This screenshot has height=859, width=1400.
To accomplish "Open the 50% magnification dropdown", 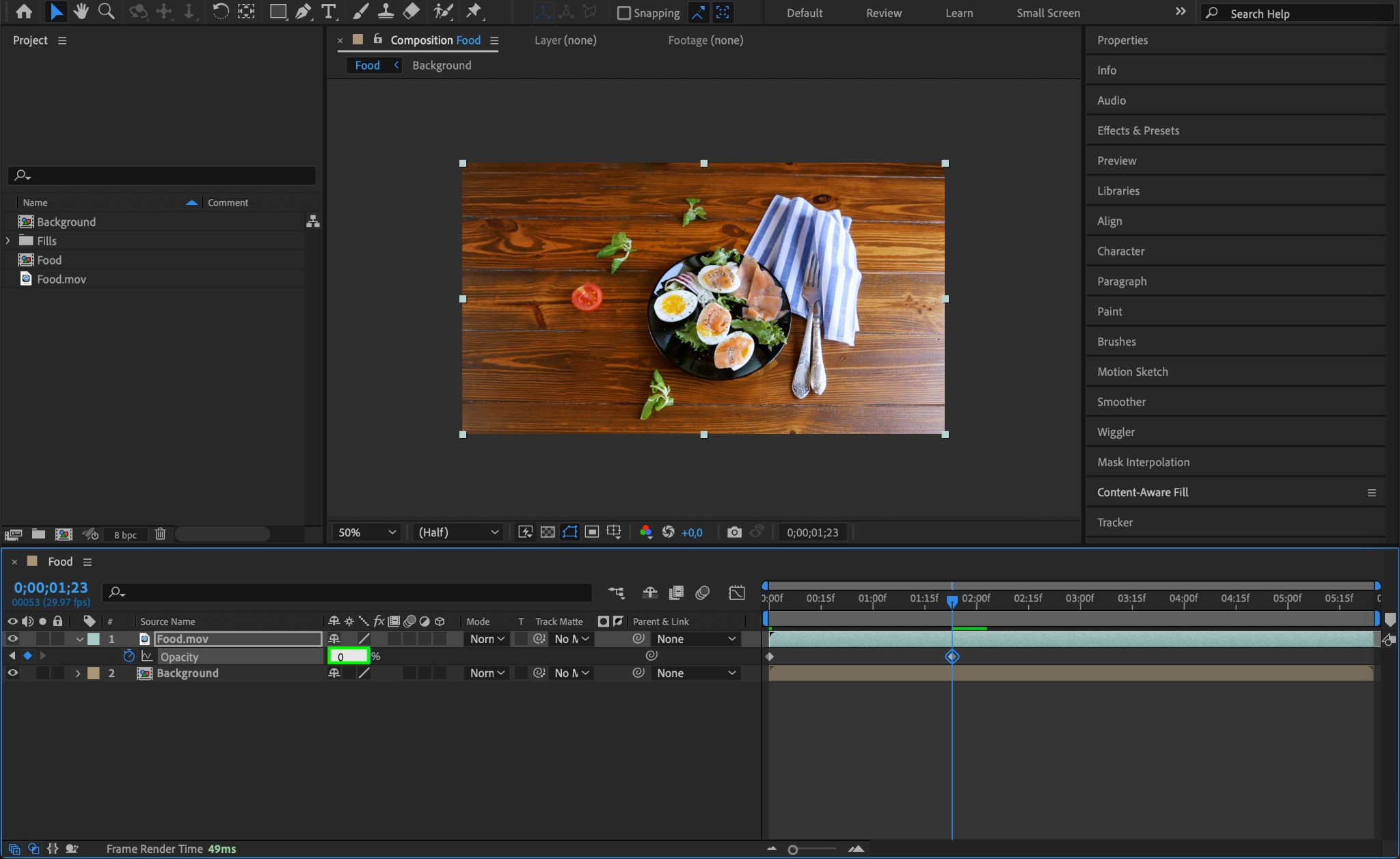I will [366, 532].
